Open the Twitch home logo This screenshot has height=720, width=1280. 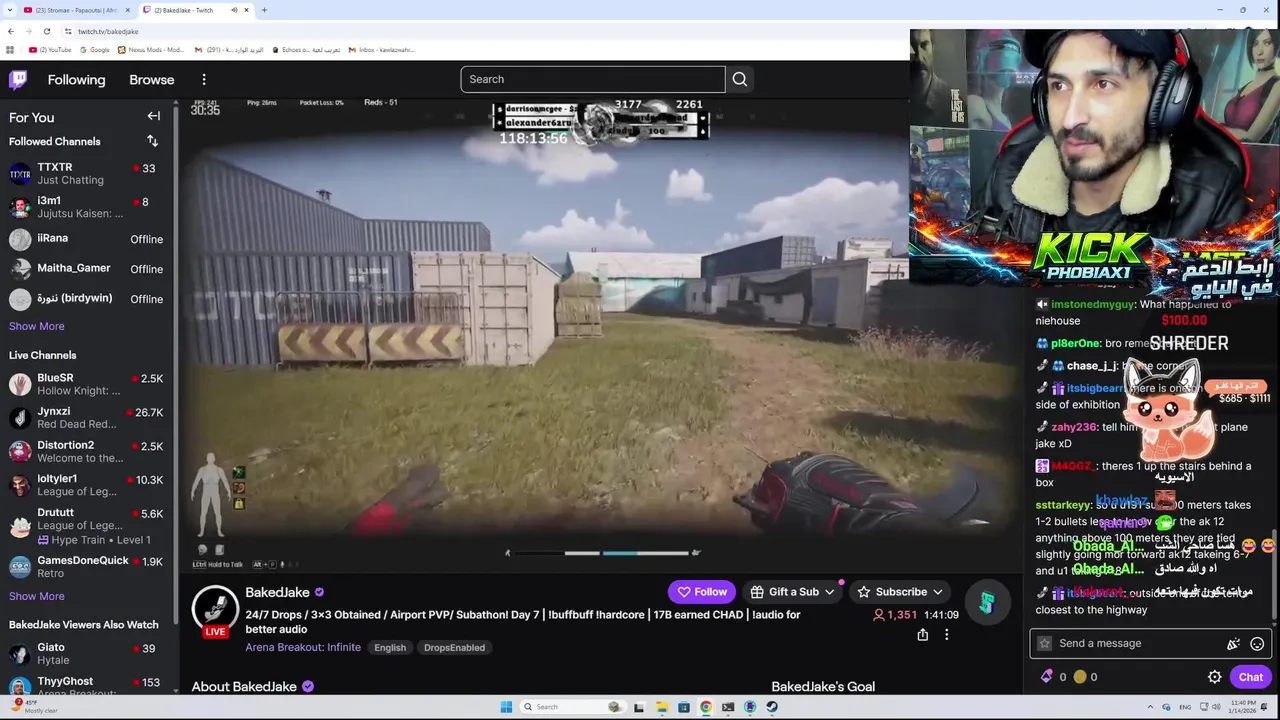tap(18, 80)
